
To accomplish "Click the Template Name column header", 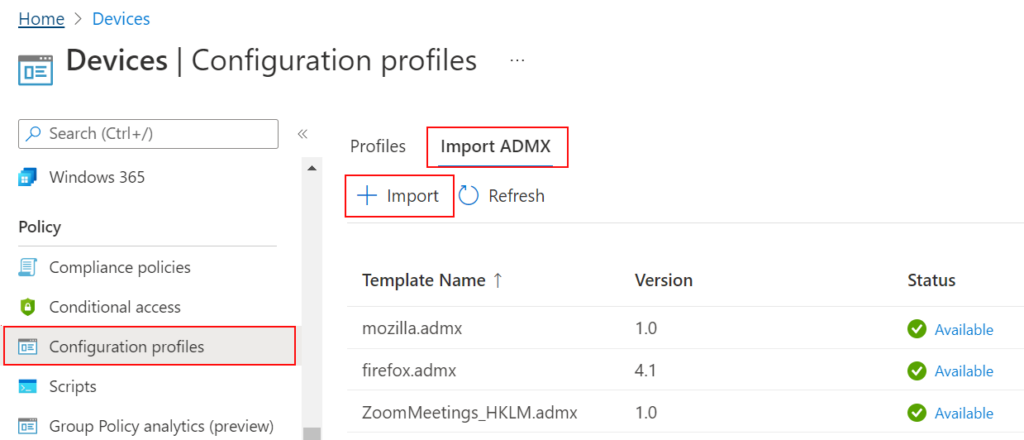I will pyautogui.click(x=424, y=281).
